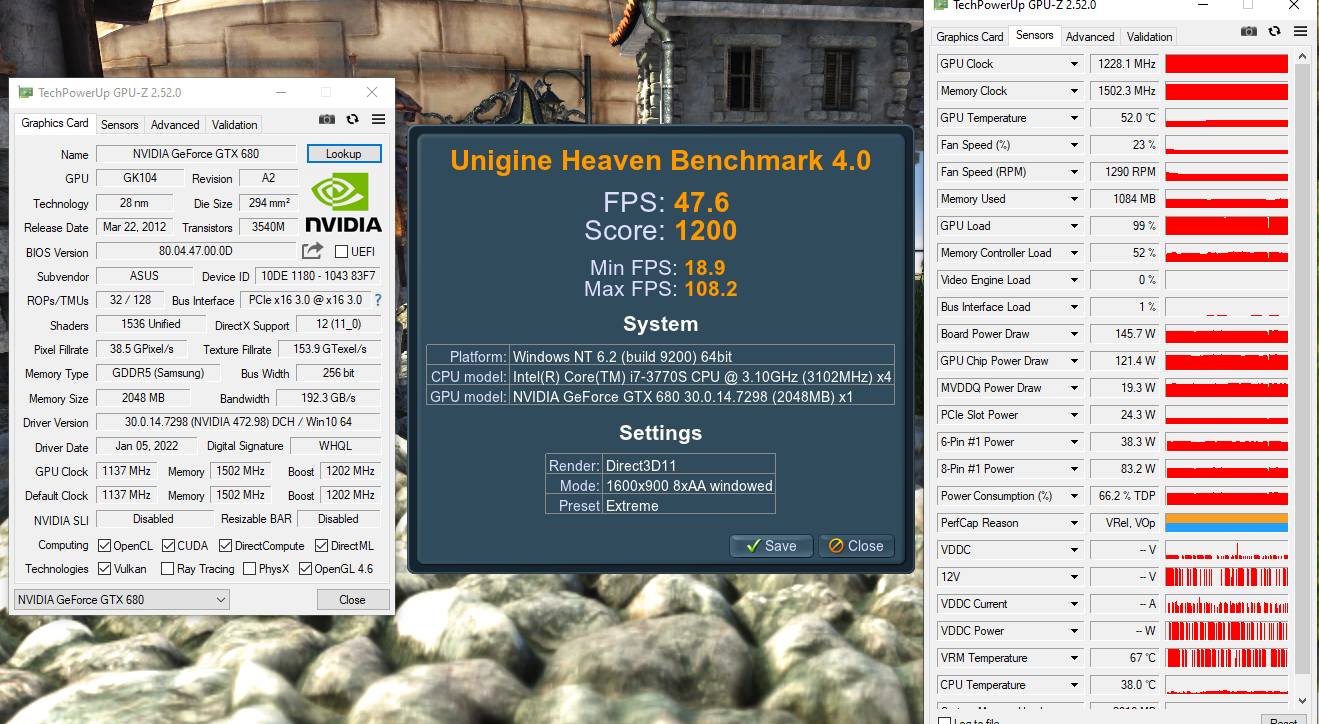Click the GPU Temperature sensor graph
The image size is (1319, 724).
1226,118
